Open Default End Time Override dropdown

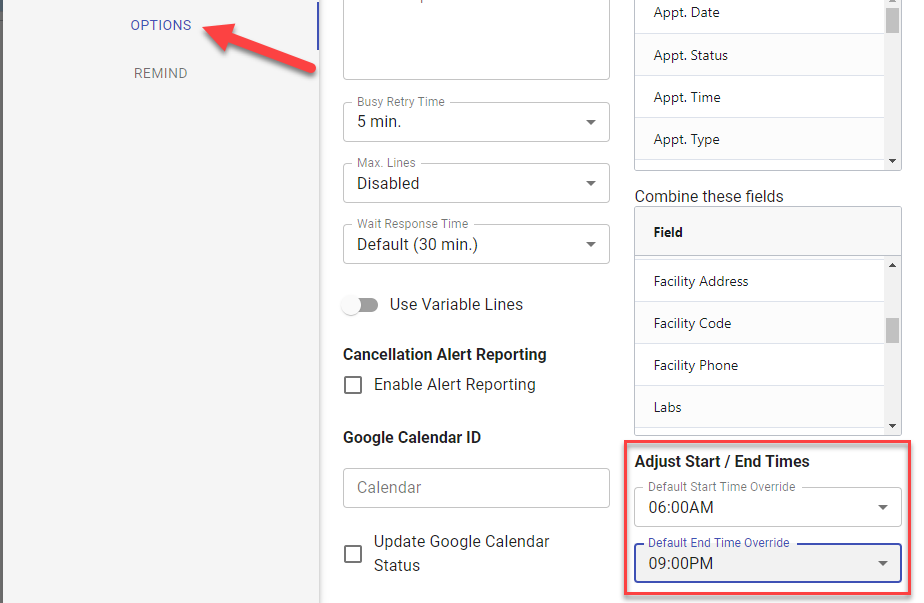767,563
